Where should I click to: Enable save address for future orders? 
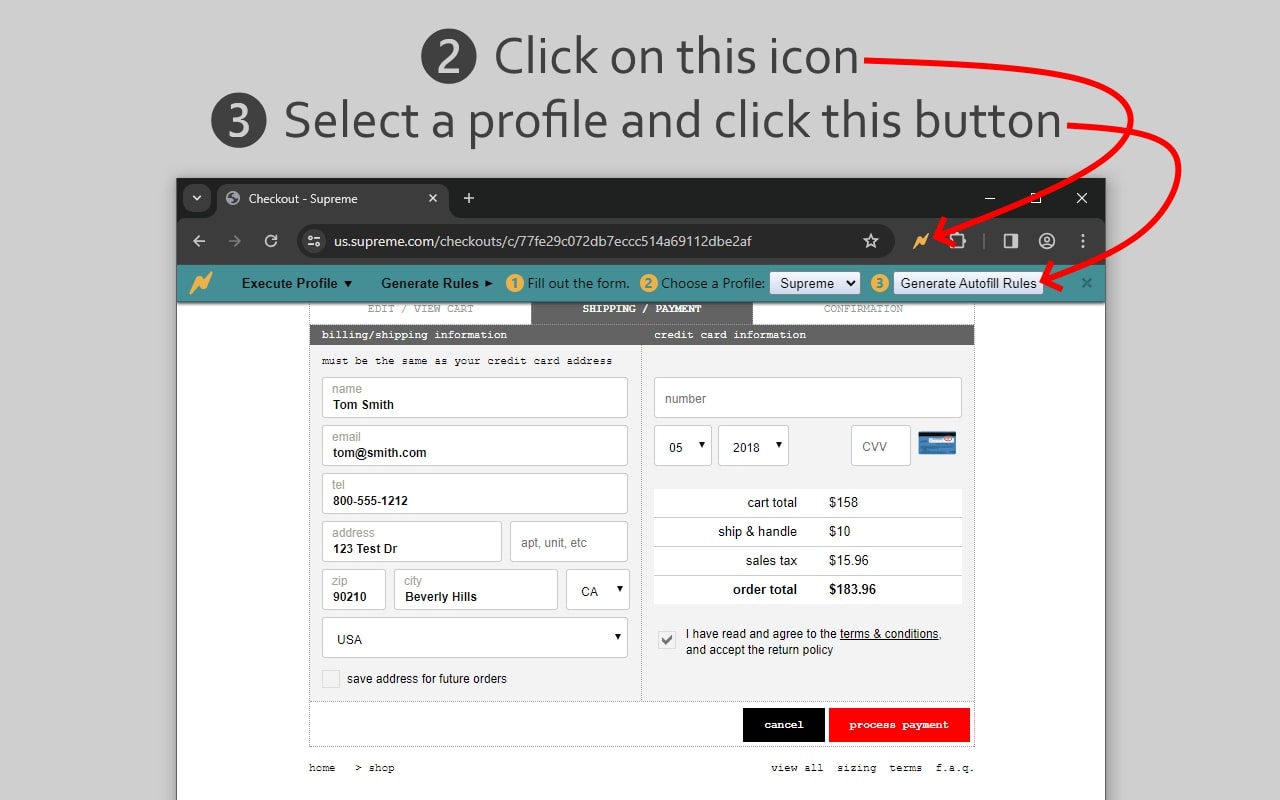pos(331,678)
